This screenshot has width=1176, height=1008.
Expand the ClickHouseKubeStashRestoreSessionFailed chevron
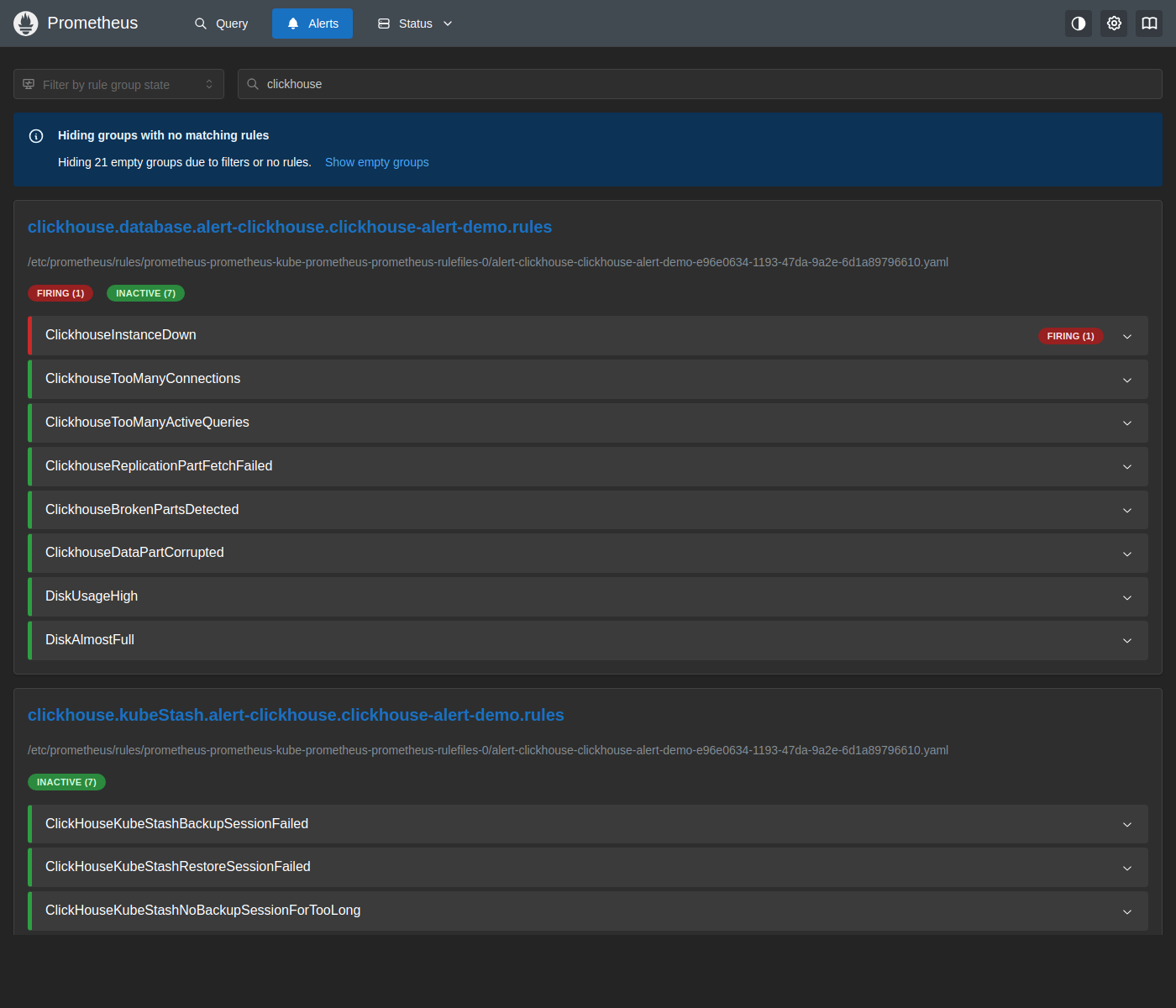(x=1127, y=868)
